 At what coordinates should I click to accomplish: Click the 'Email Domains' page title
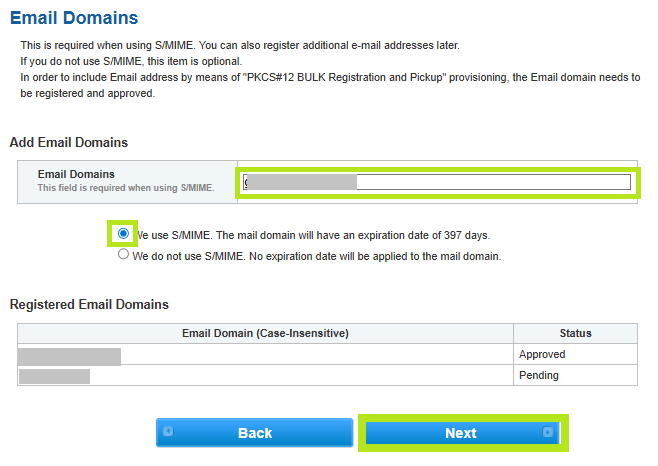pyautogui.click(x=74, y=18)
